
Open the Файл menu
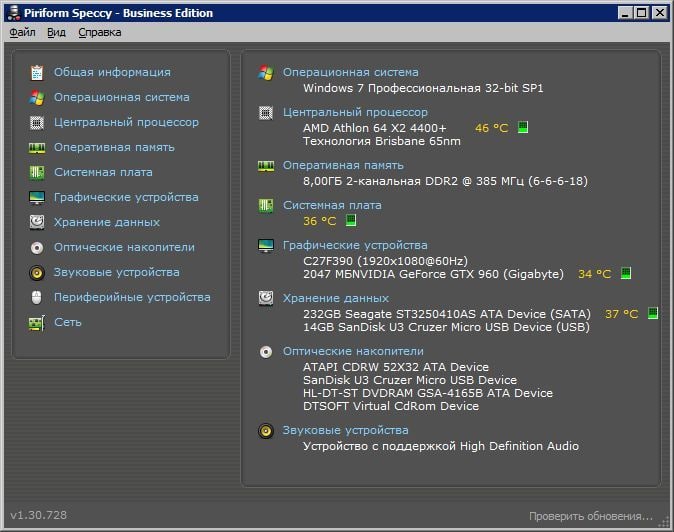click(22, 33)
